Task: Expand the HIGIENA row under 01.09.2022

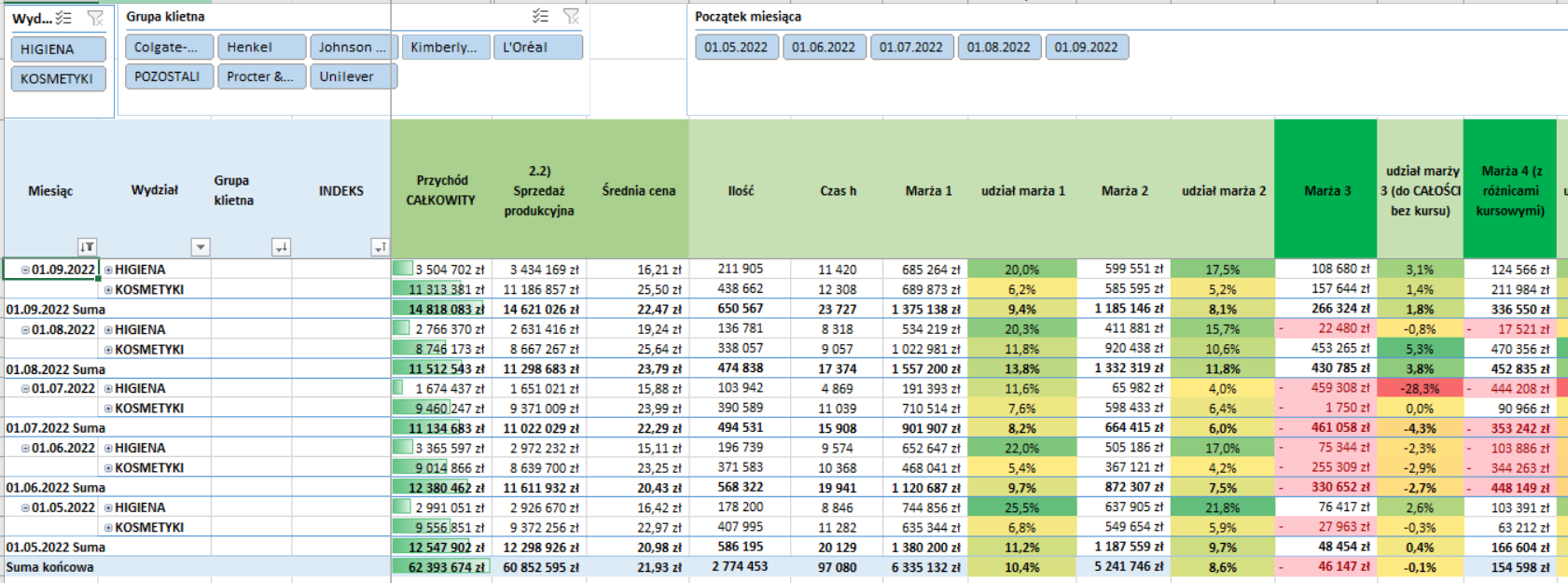Action: pyautogui.click(x=108, y=270)
